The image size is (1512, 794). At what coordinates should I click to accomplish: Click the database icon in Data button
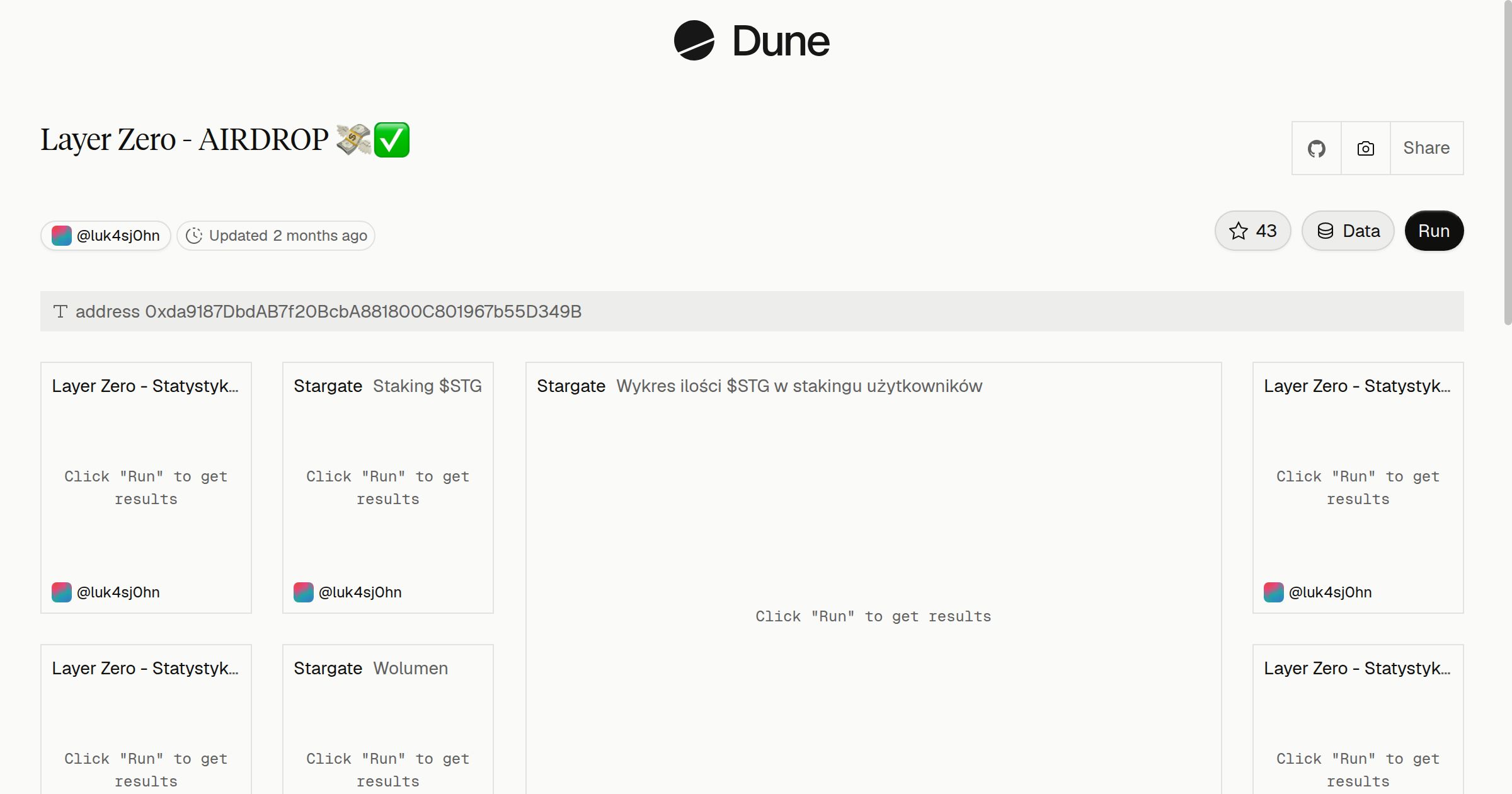click(1326, 231)
